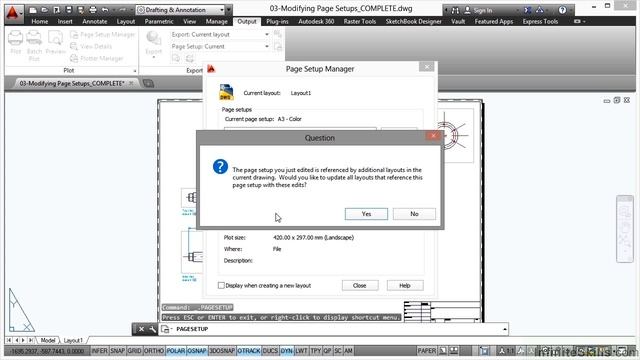Switch to the Annotate ribbon tab

(x=95, y=21)
